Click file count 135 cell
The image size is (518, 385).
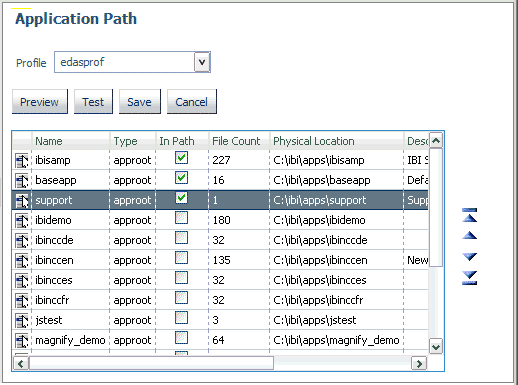[x=239, y=260]
